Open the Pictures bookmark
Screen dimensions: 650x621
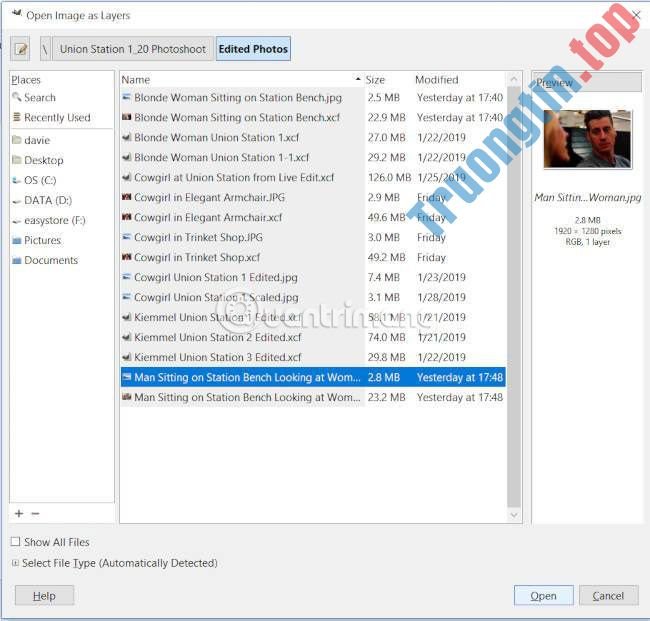36,240
